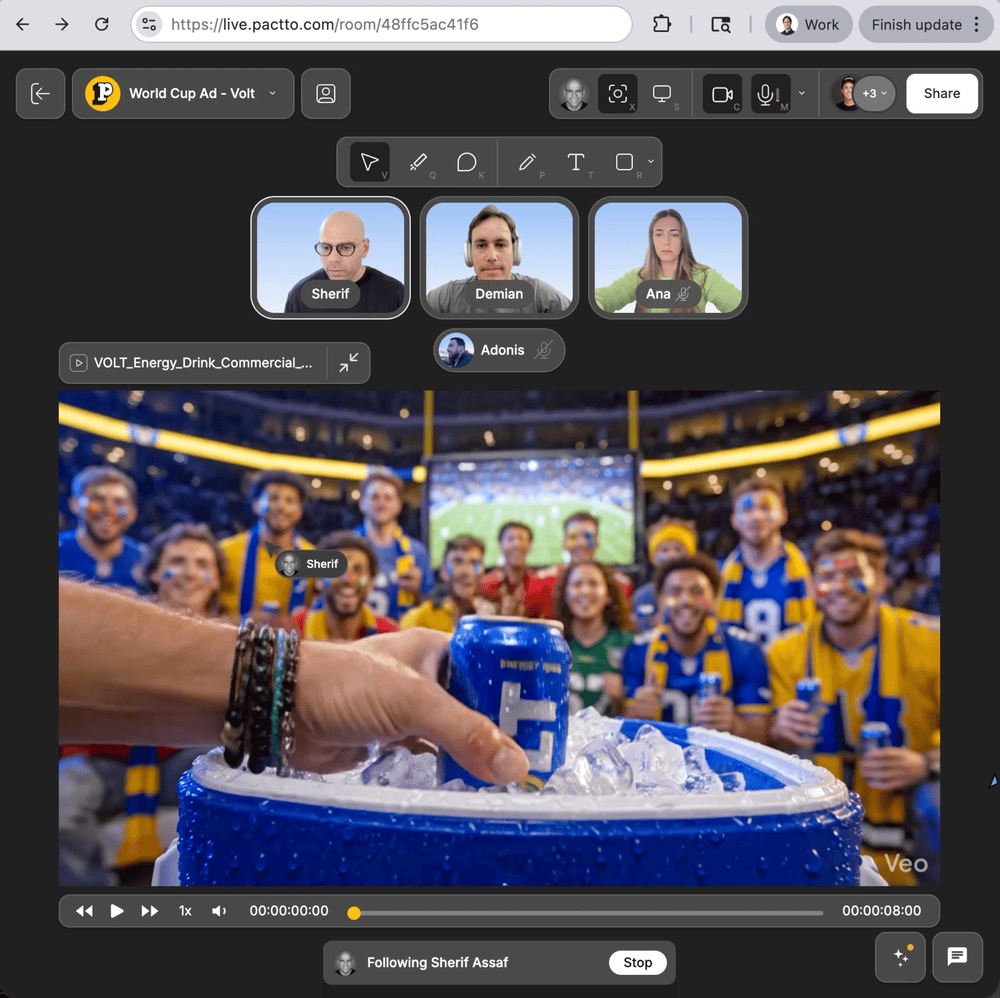Image resolution: width=1000 pixels, height=998 pixels.
Task: Click Ana's video tile
Action: (x=668, y=258)
